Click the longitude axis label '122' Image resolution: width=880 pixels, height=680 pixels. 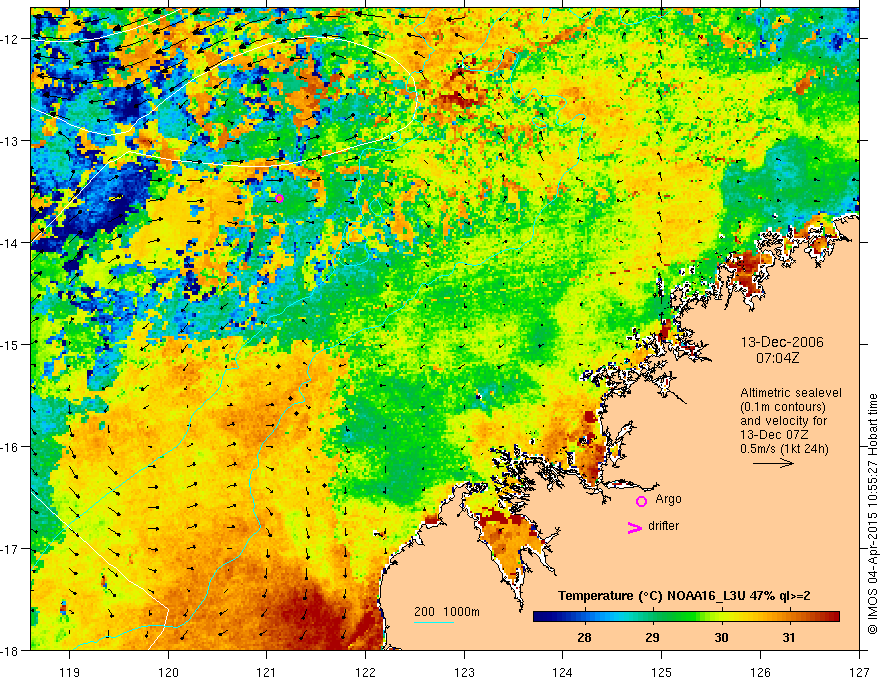[365, 672]
